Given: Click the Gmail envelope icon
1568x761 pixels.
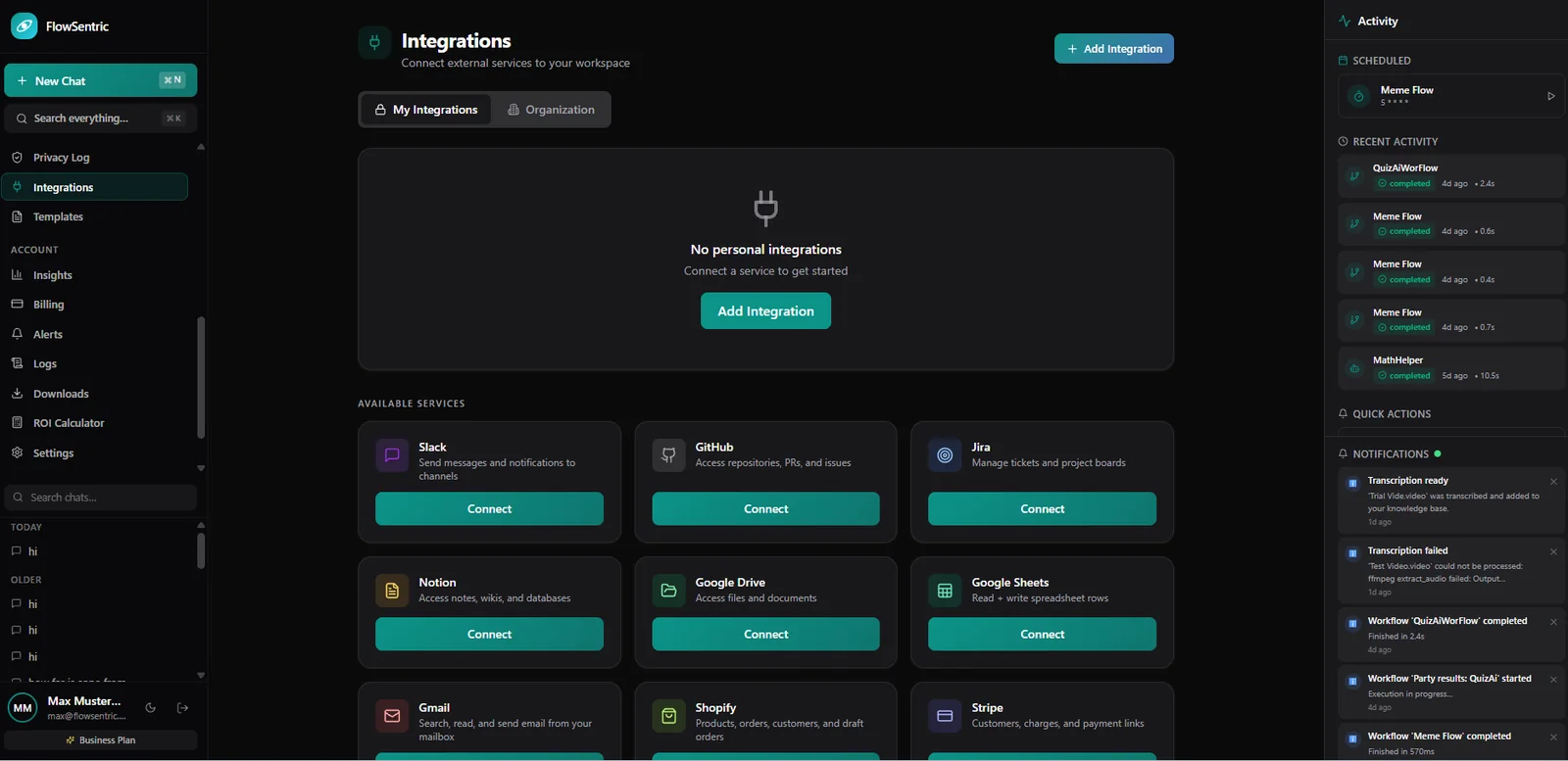Looking at the screenshot, I should click(392, 716).
